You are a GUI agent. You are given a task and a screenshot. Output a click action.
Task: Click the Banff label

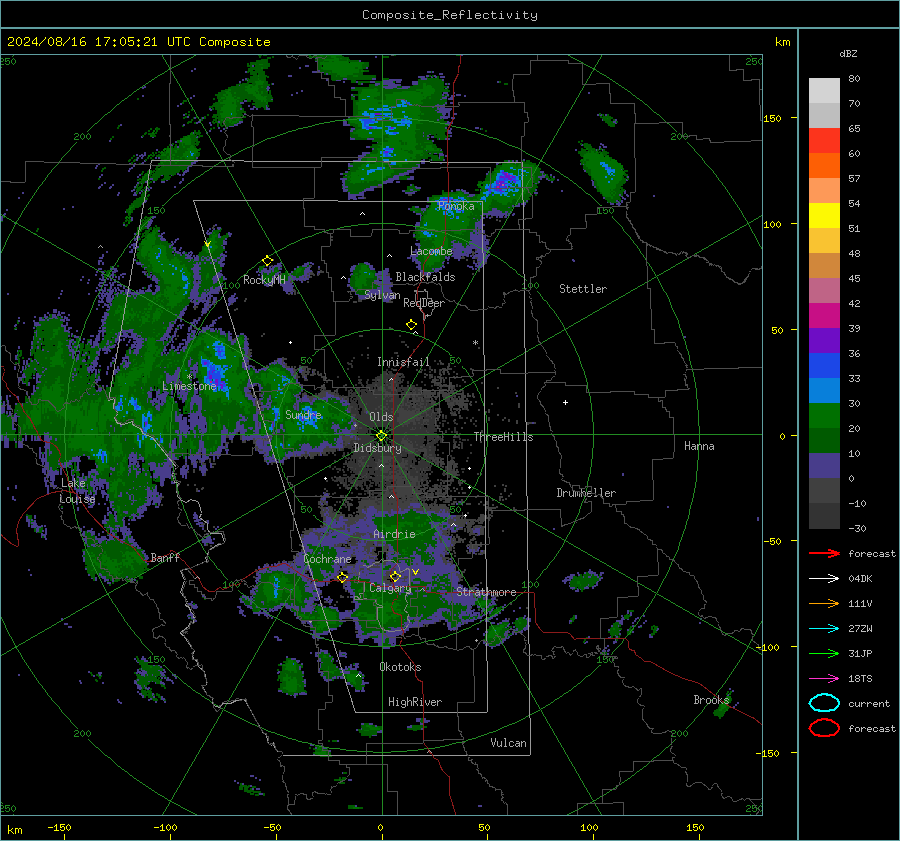[165, 557]
